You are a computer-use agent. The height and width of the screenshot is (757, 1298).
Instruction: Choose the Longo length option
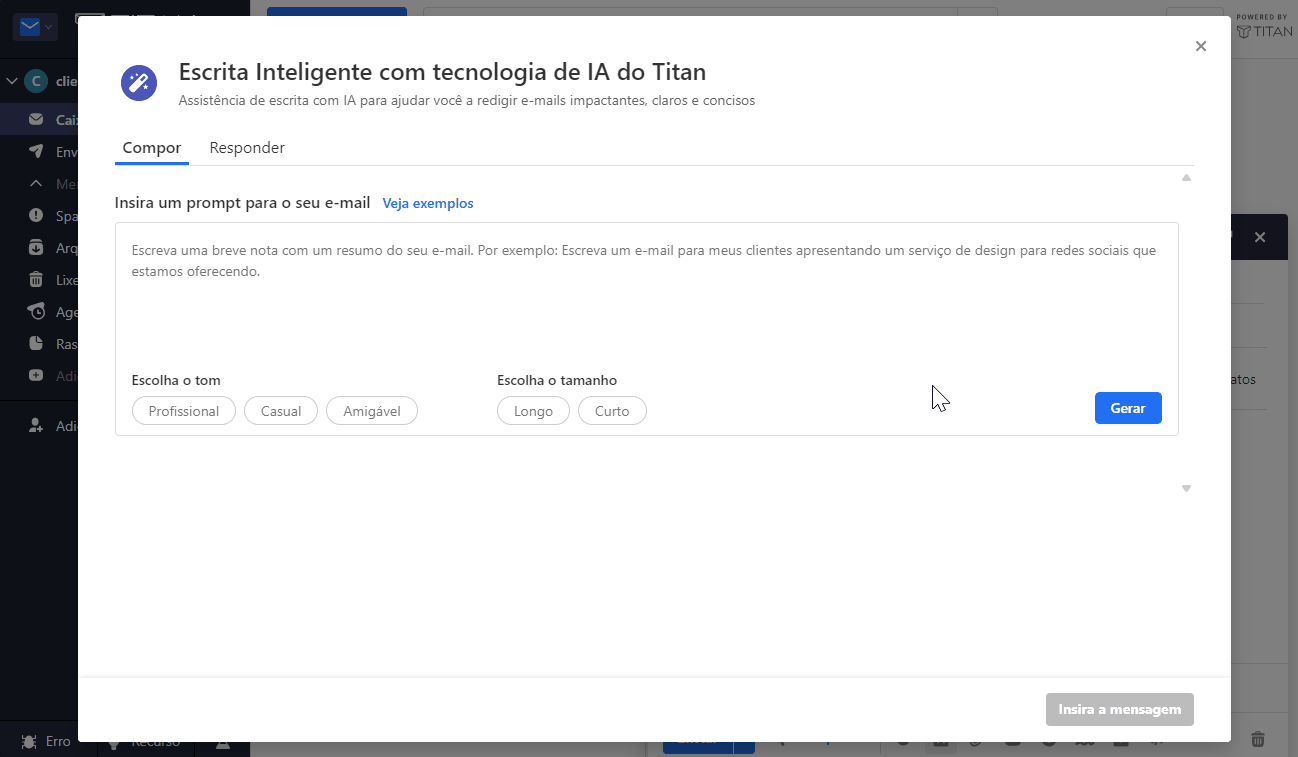tap(533, 411)
